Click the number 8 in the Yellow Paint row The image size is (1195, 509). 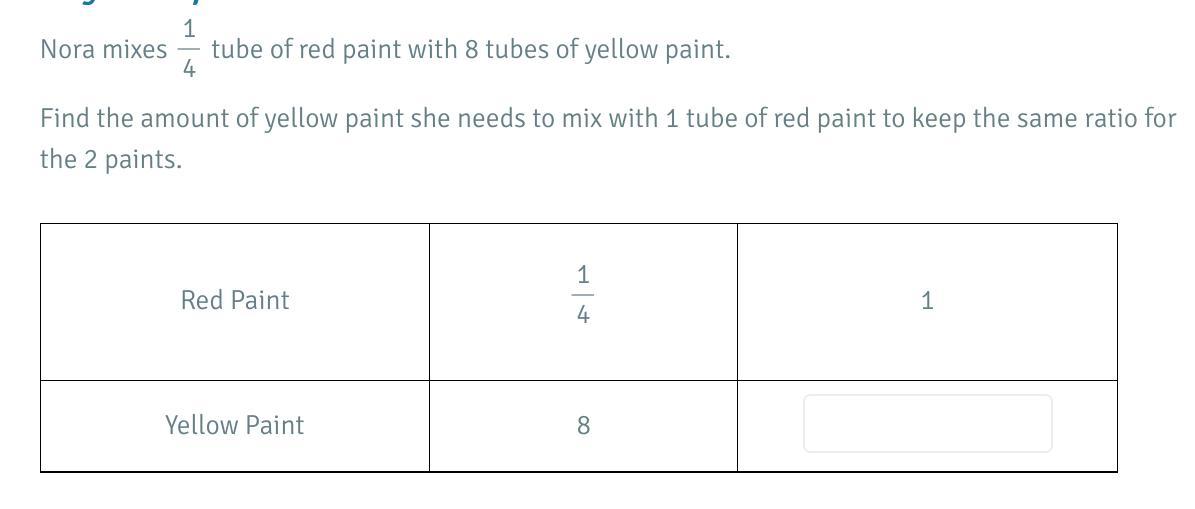tap(583, 426)
